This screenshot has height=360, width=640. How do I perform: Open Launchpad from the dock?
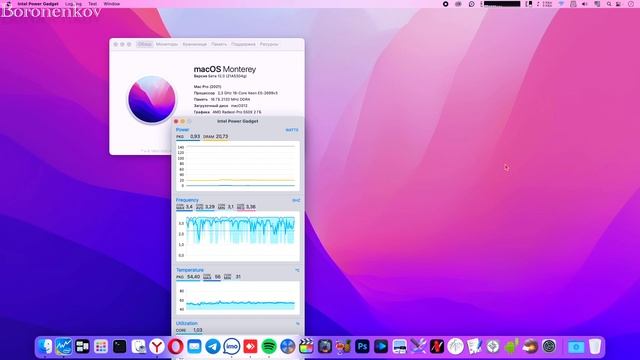[101, 347]
